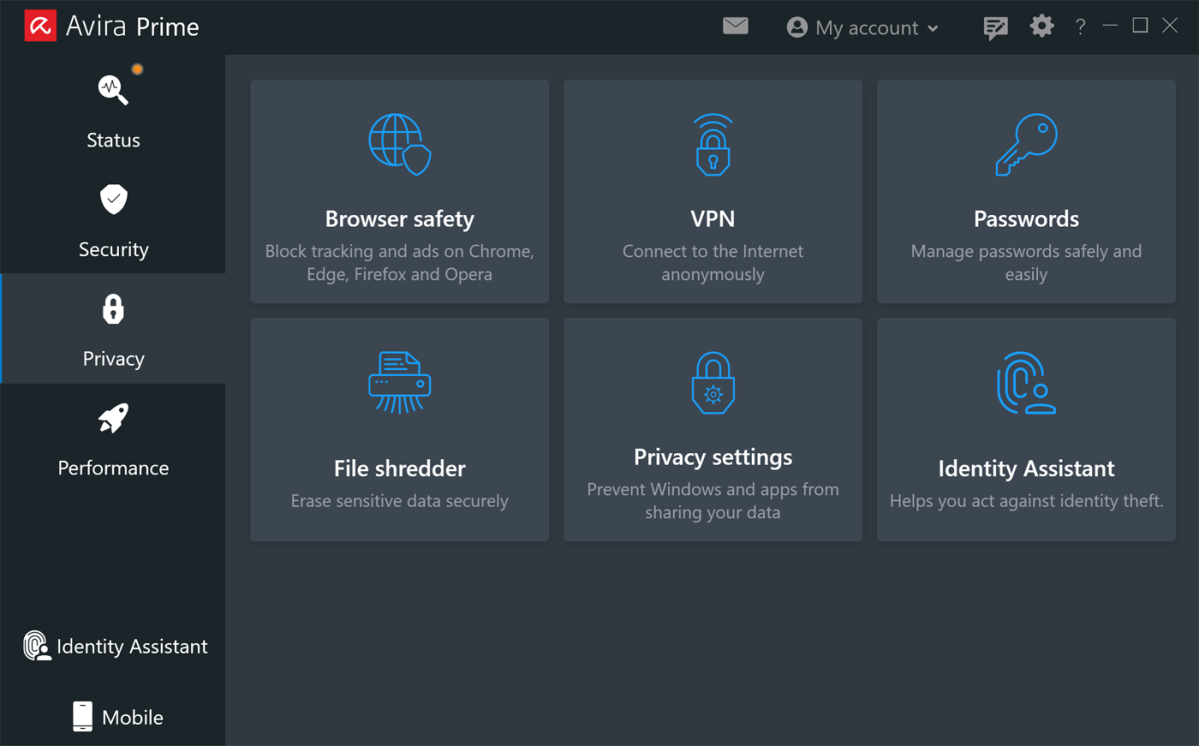Open the feedback chat icon
This screenshot has height=746, width=1199.
click(995, 28)
